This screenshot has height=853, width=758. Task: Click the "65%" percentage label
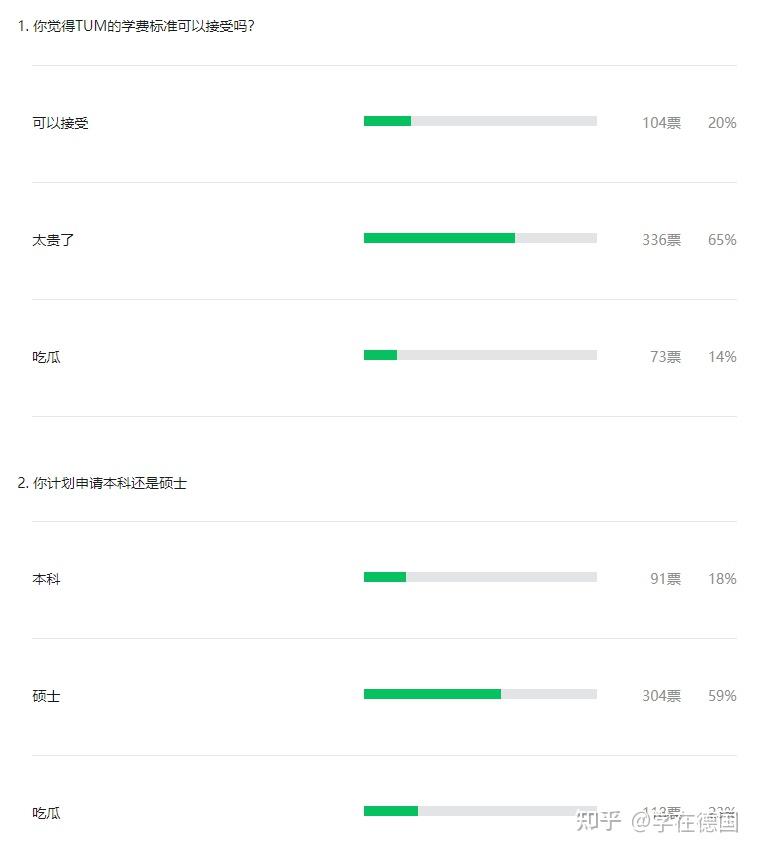(722, 240)
